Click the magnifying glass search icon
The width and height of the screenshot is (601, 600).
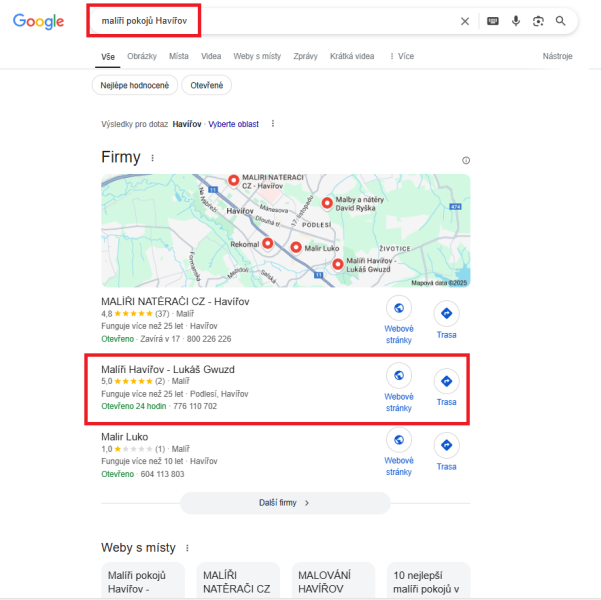pos(560,21)
